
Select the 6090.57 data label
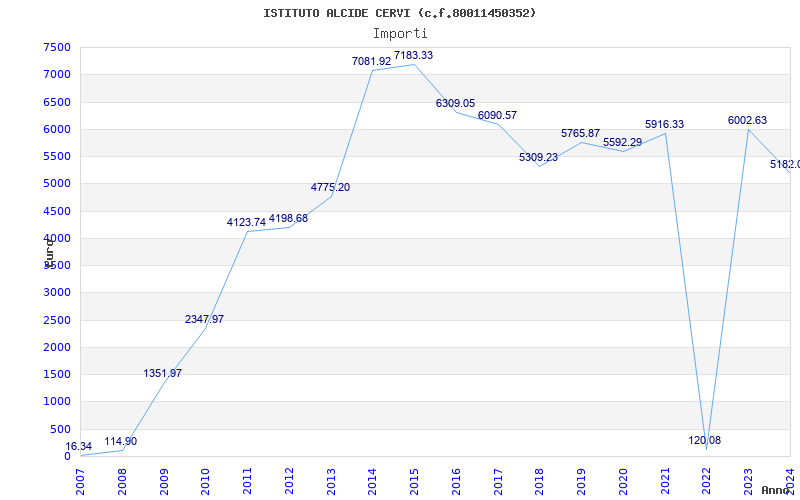[x=497, y=115]
